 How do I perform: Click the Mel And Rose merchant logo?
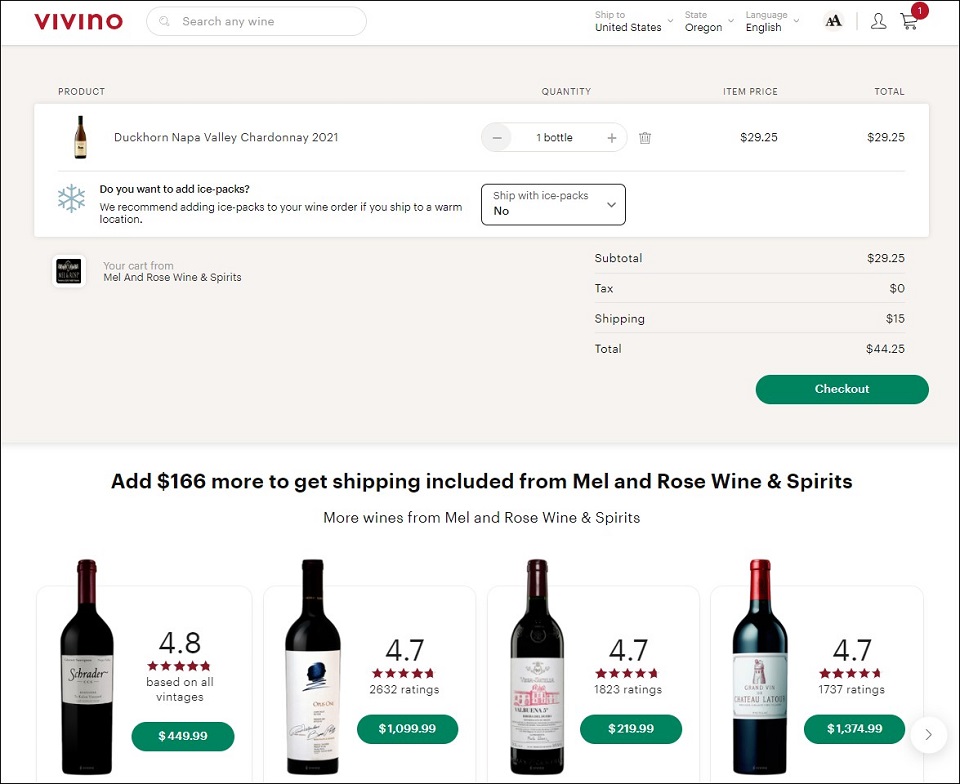pyautogui.click(x=69, y=271)
